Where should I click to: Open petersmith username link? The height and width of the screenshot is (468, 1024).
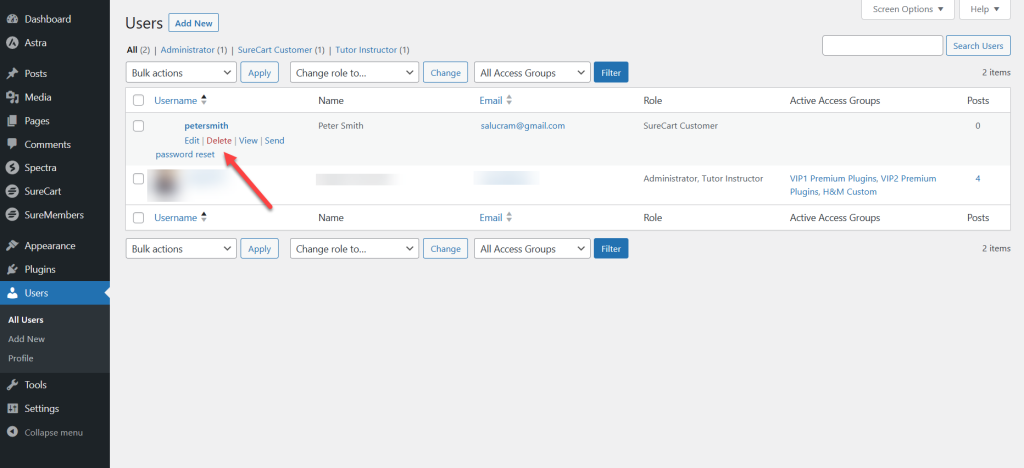point(206,126)
